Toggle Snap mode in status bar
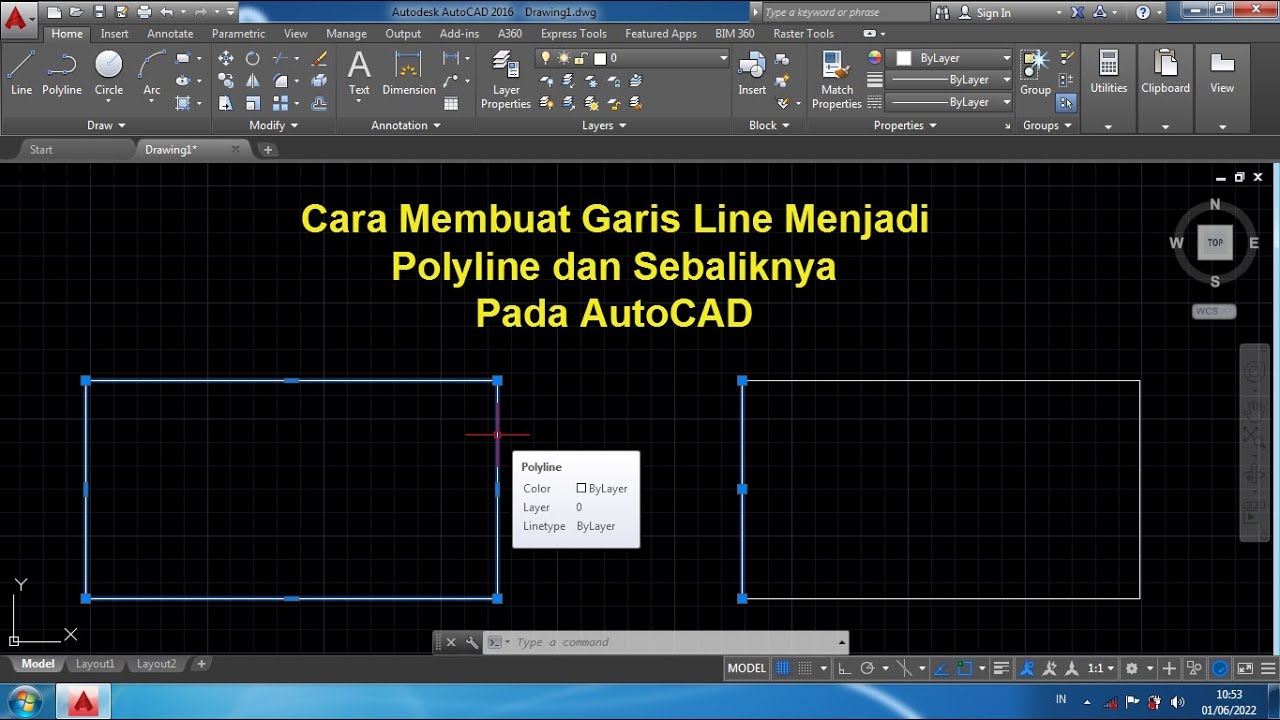1280x720 pixels. (805, 668)
